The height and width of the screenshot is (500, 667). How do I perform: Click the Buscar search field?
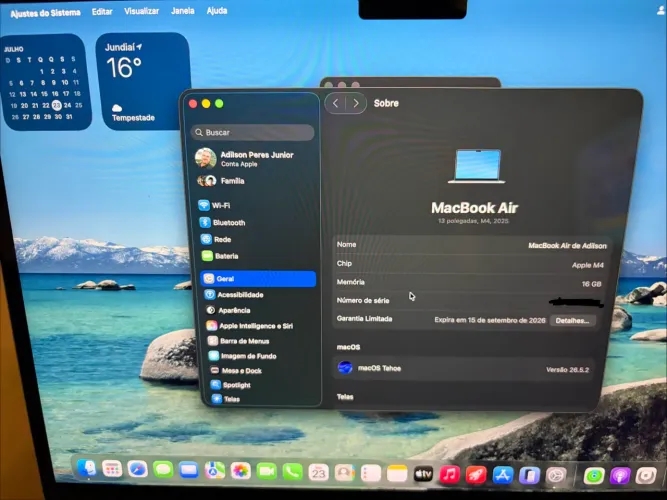pyautogui.click(x=253, y=132)
